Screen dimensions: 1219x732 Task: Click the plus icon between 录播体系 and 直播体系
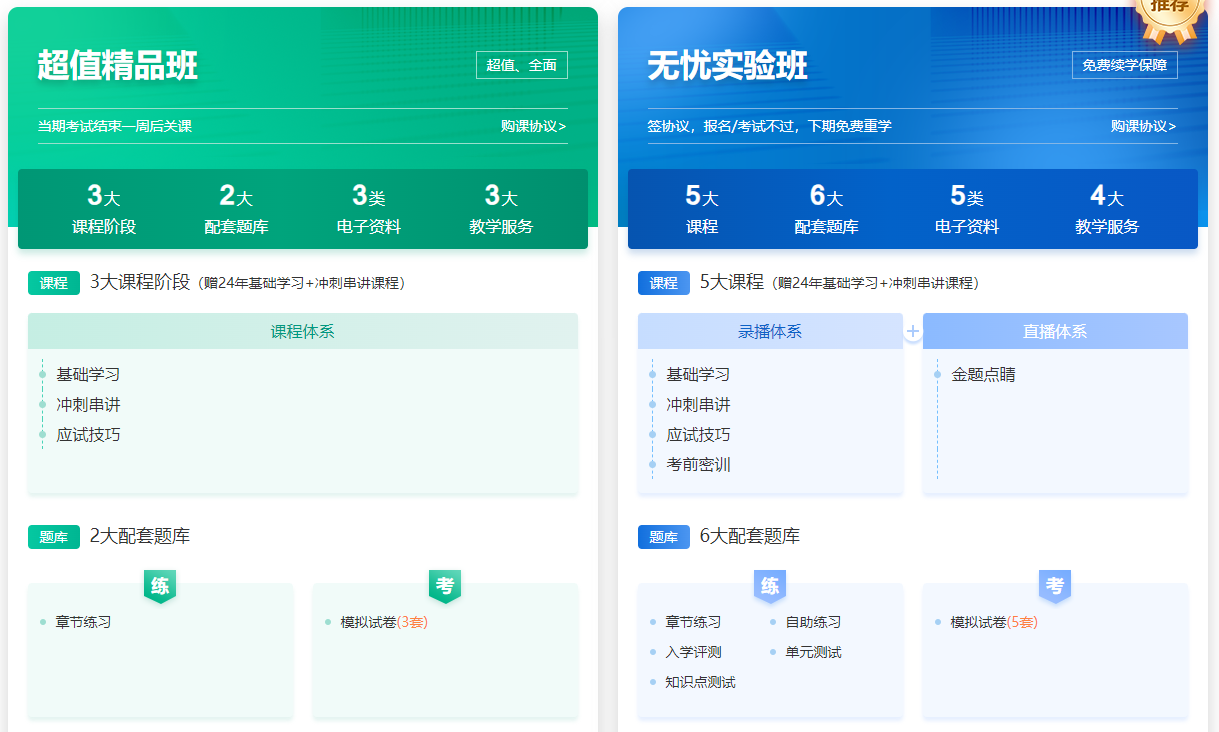coord(913,331)
